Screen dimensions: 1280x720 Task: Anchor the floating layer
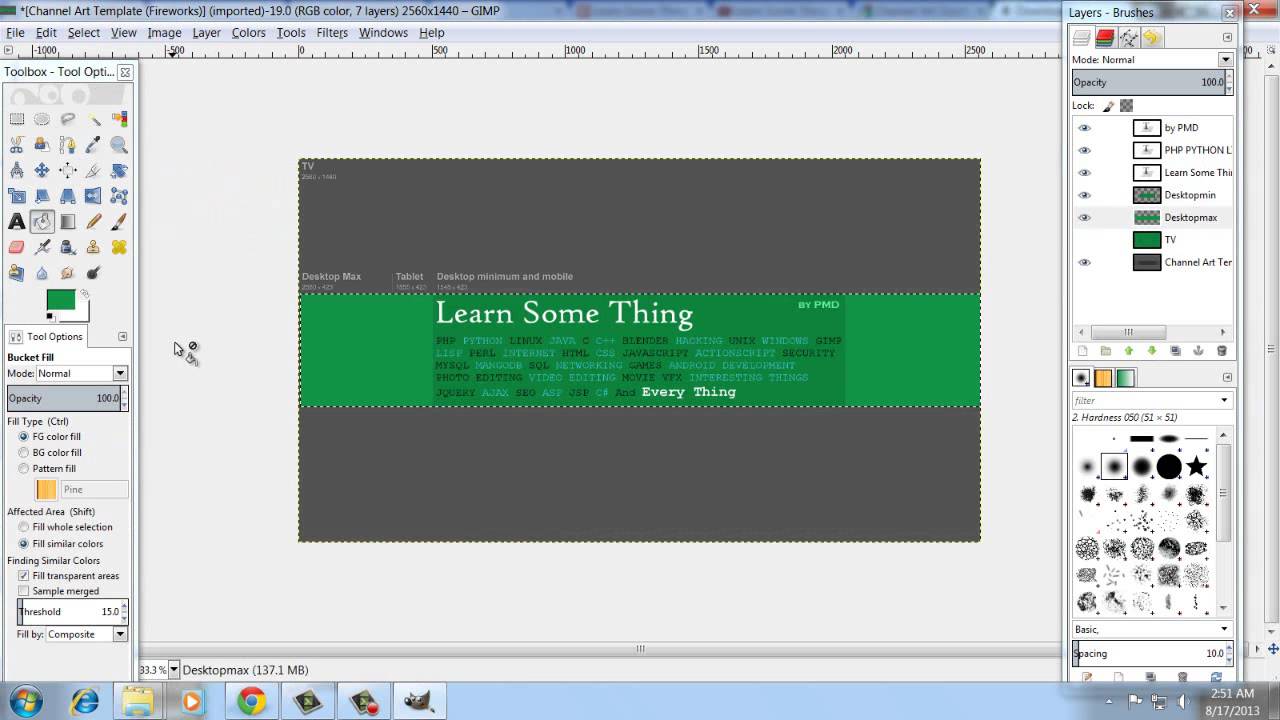[1198, 351]
